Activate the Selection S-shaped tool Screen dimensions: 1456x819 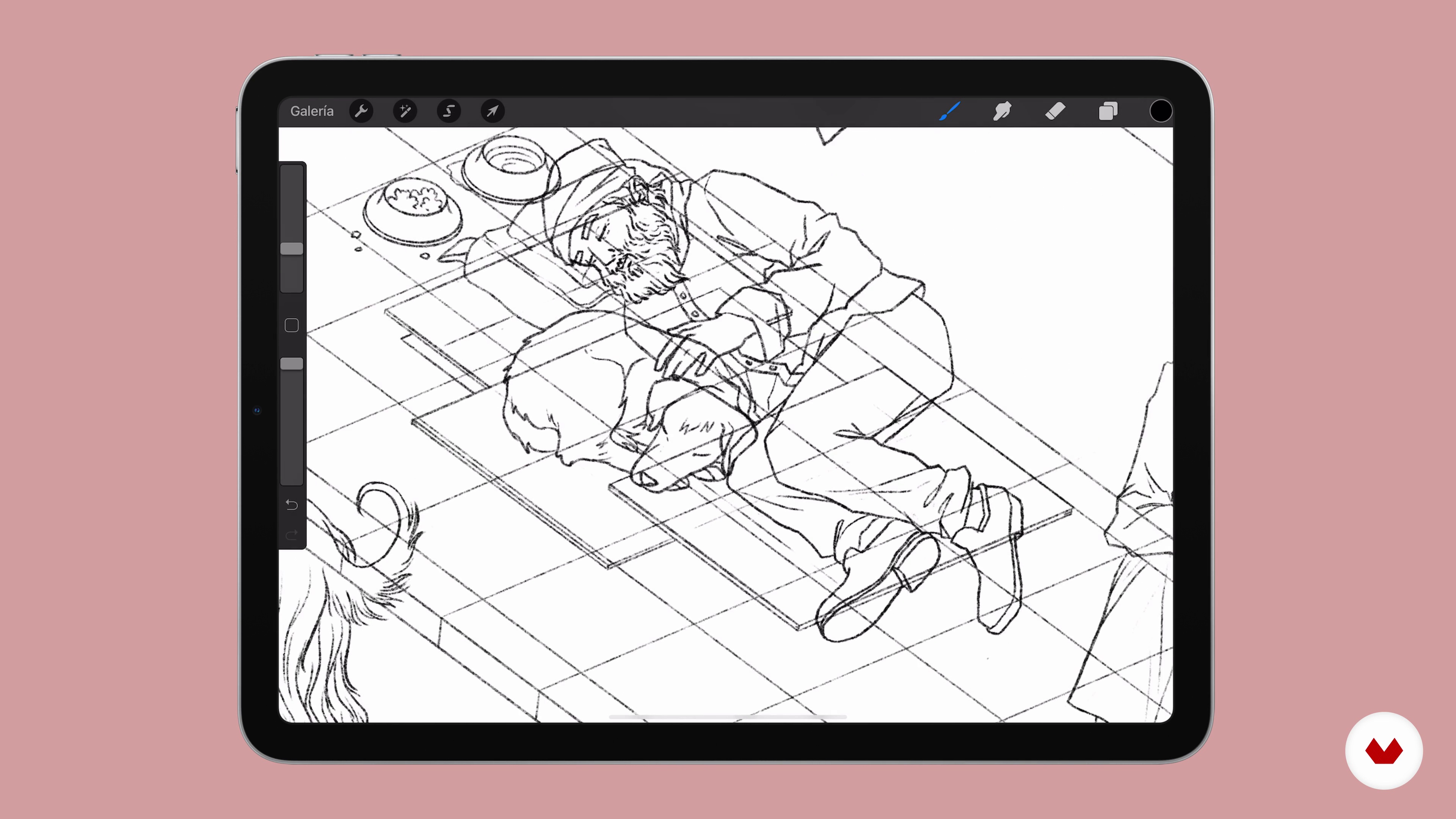(449, 111)
